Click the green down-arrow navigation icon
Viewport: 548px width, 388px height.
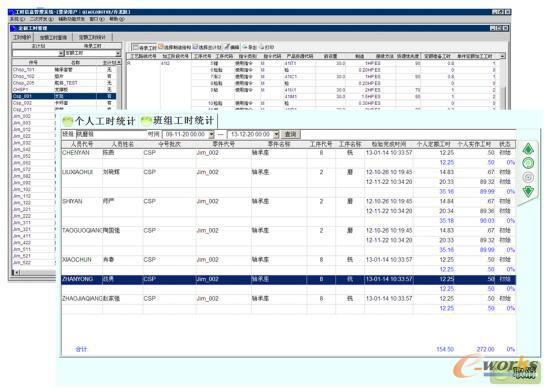pos(528,192)
